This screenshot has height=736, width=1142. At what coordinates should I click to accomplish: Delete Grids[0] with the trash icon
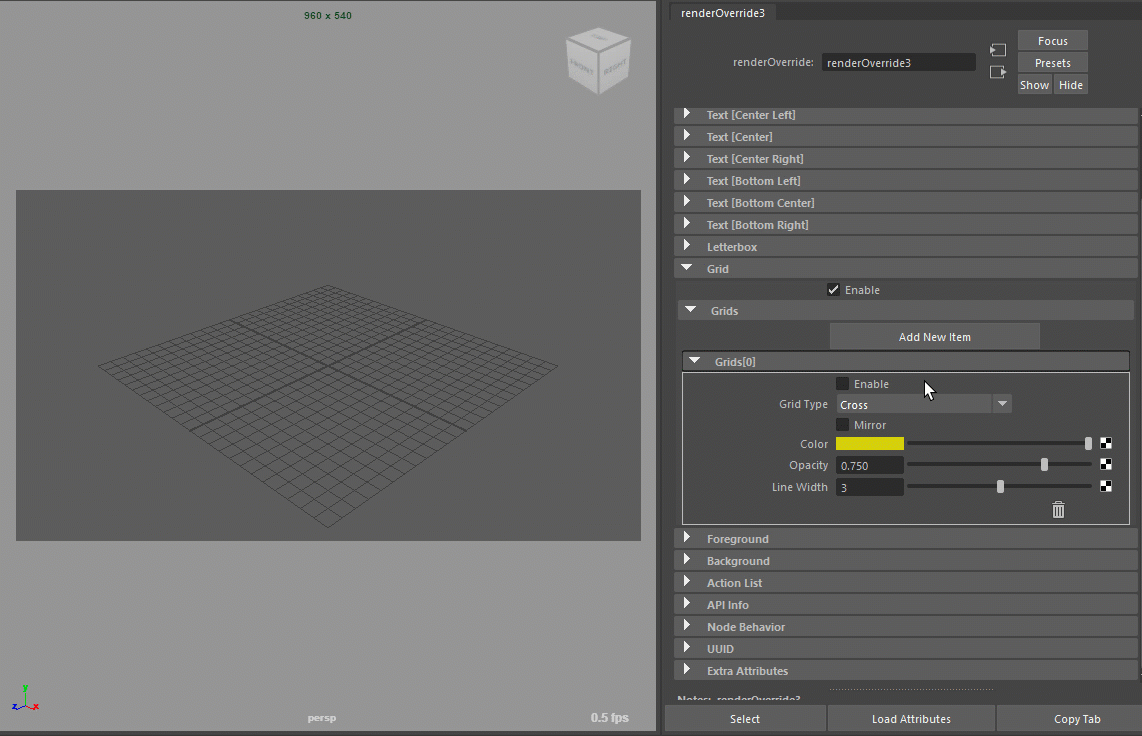click(1058, 510)
